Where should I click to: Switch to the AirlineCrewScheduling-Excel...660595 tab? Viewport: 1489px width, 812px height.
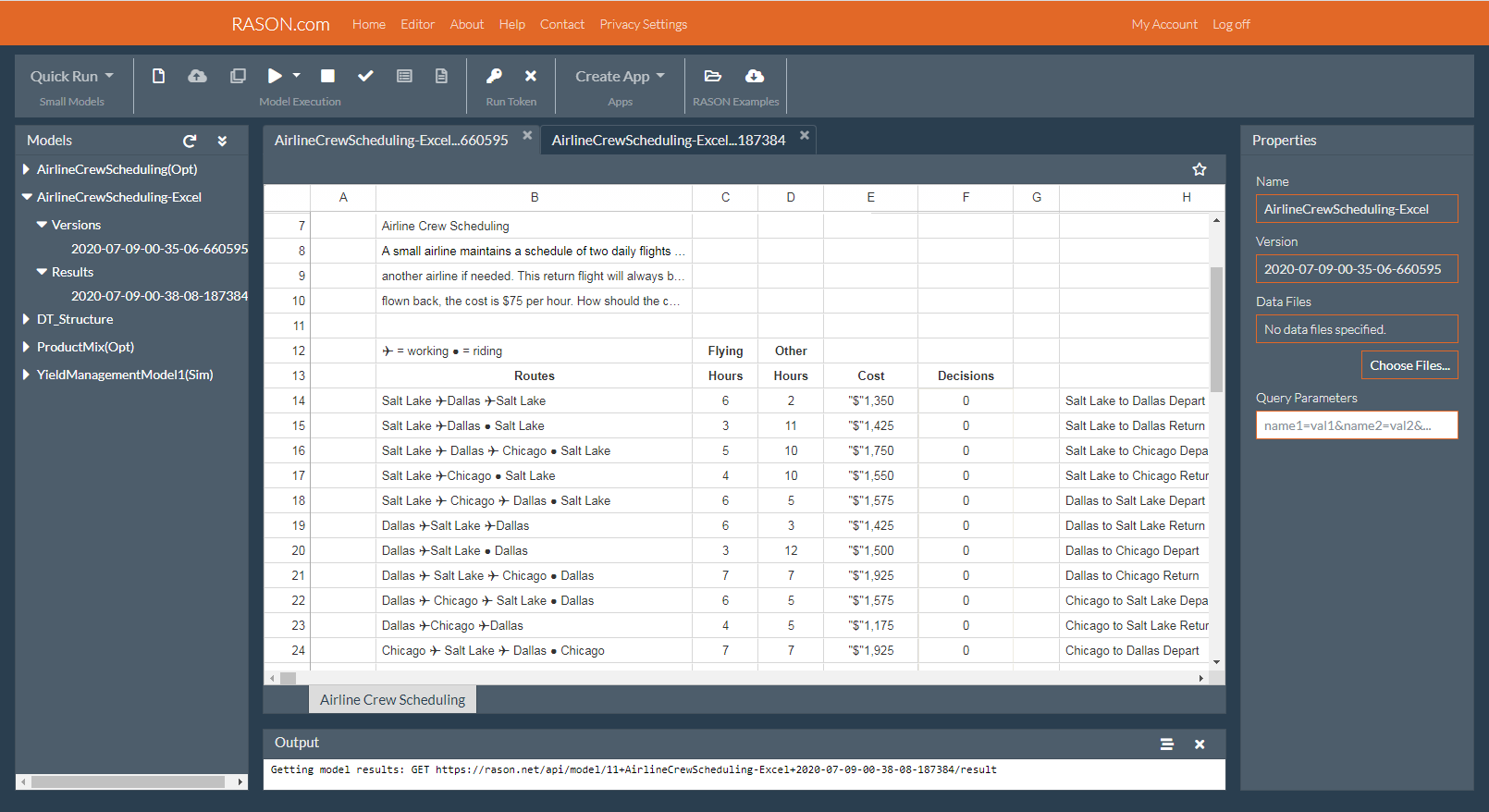pos(391,141)
